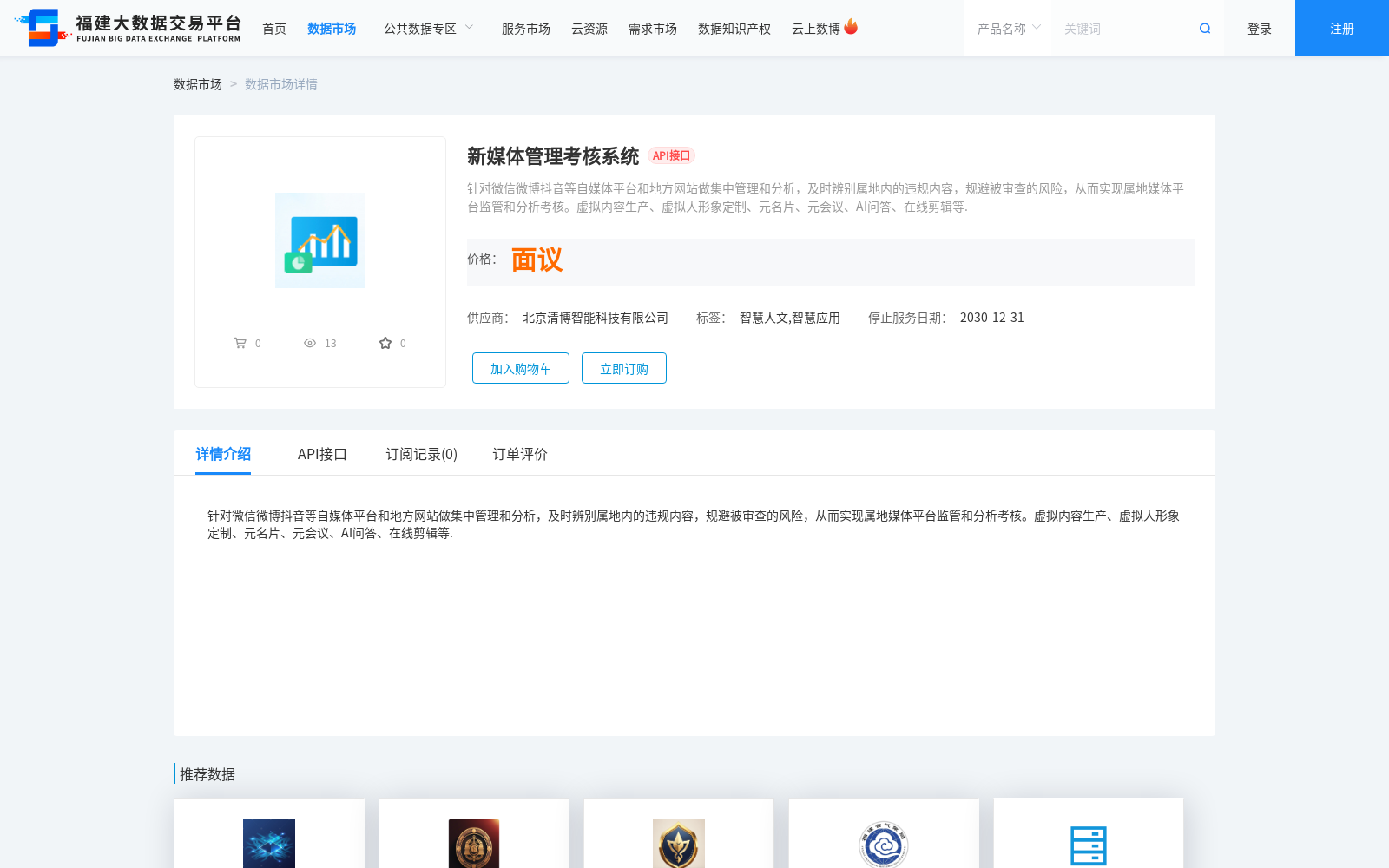Select the 订单评价 tab
The height and width of the screenshot is (868, 1389).
click(520, 454)
